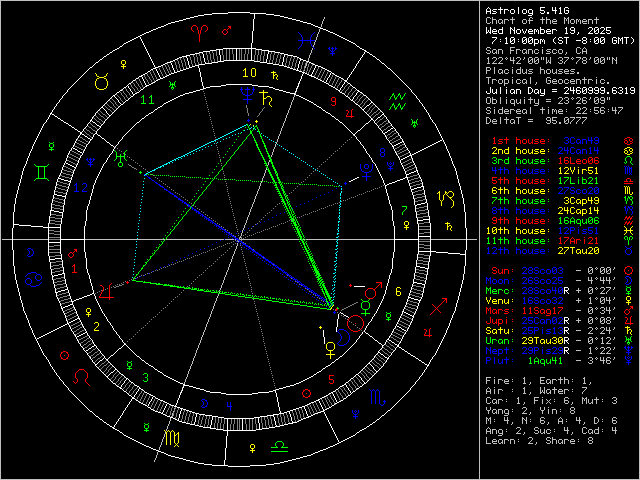This screenshot has width=640, height=480.
Task: Click Cancer glyph ending the 1st house row
Action: [x=628, y=141]
